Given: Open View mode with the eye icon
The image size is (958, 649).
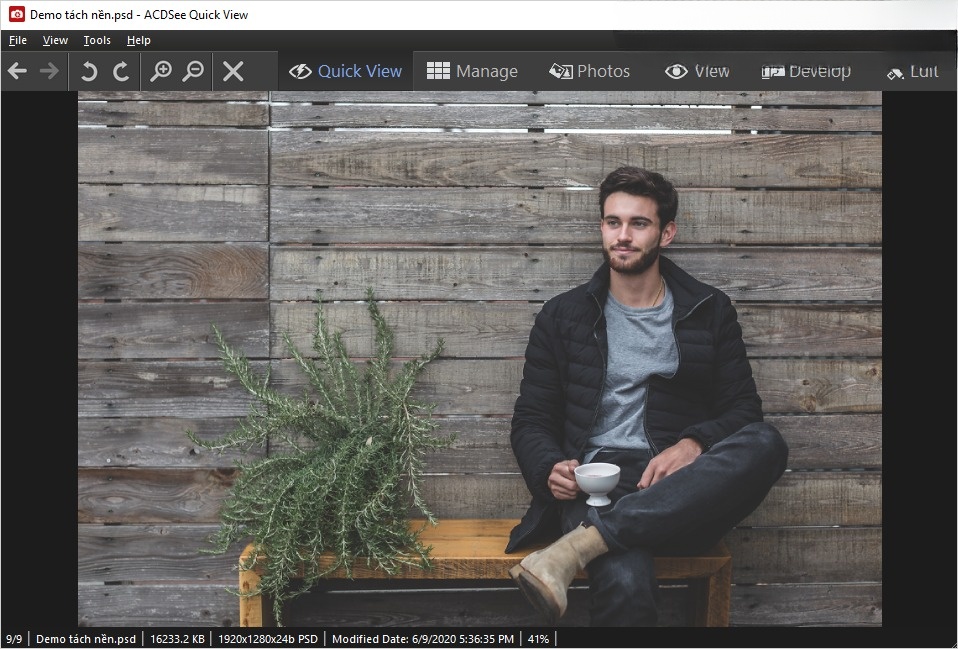Looking at the screenshot, I should tap(697, 71).
